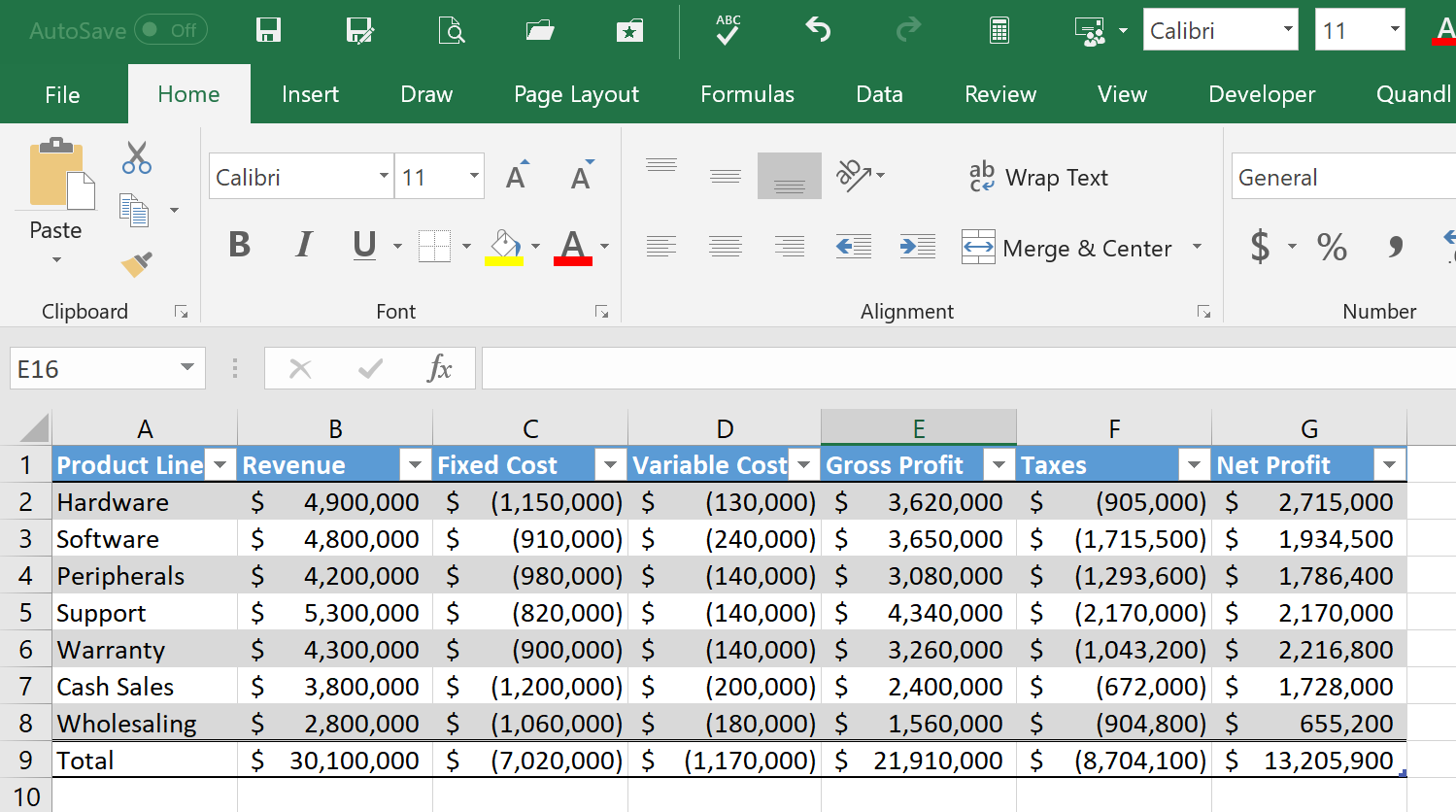Switch to the Formulas tab
The height and width of the screenshot is (812, 1456).
(x=747, y=94)
